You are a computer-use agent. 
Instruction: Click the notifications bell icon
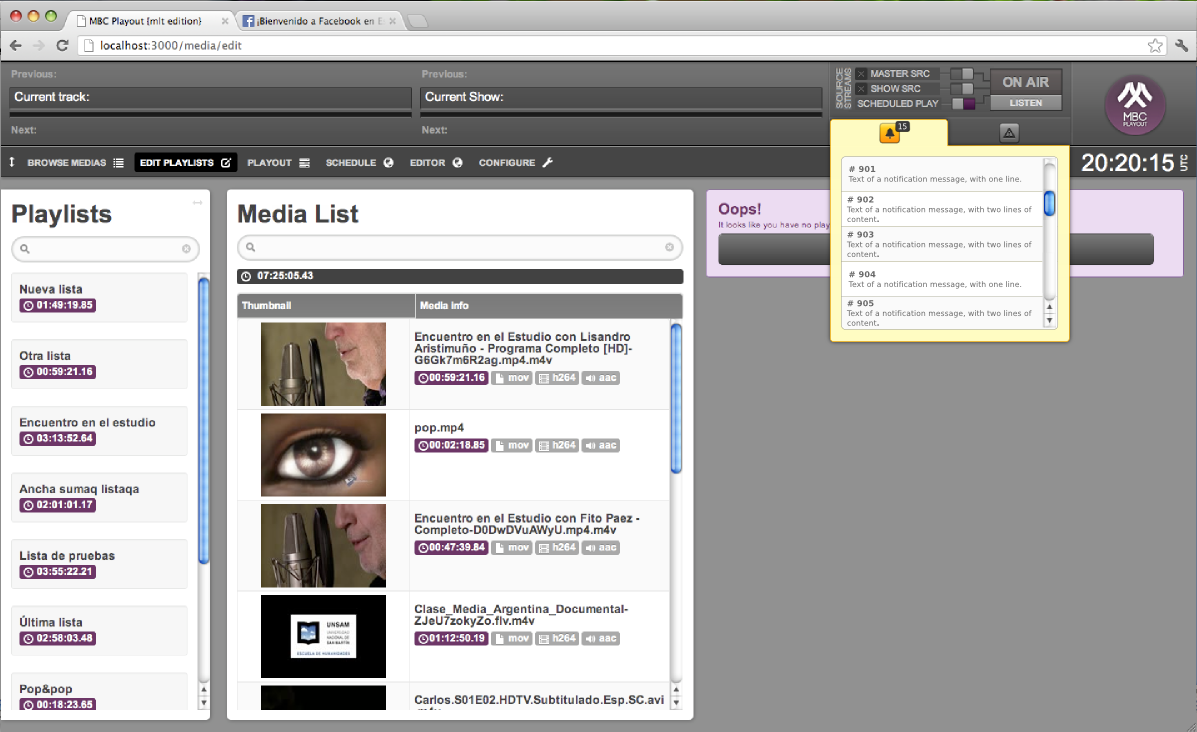(889, 134)
